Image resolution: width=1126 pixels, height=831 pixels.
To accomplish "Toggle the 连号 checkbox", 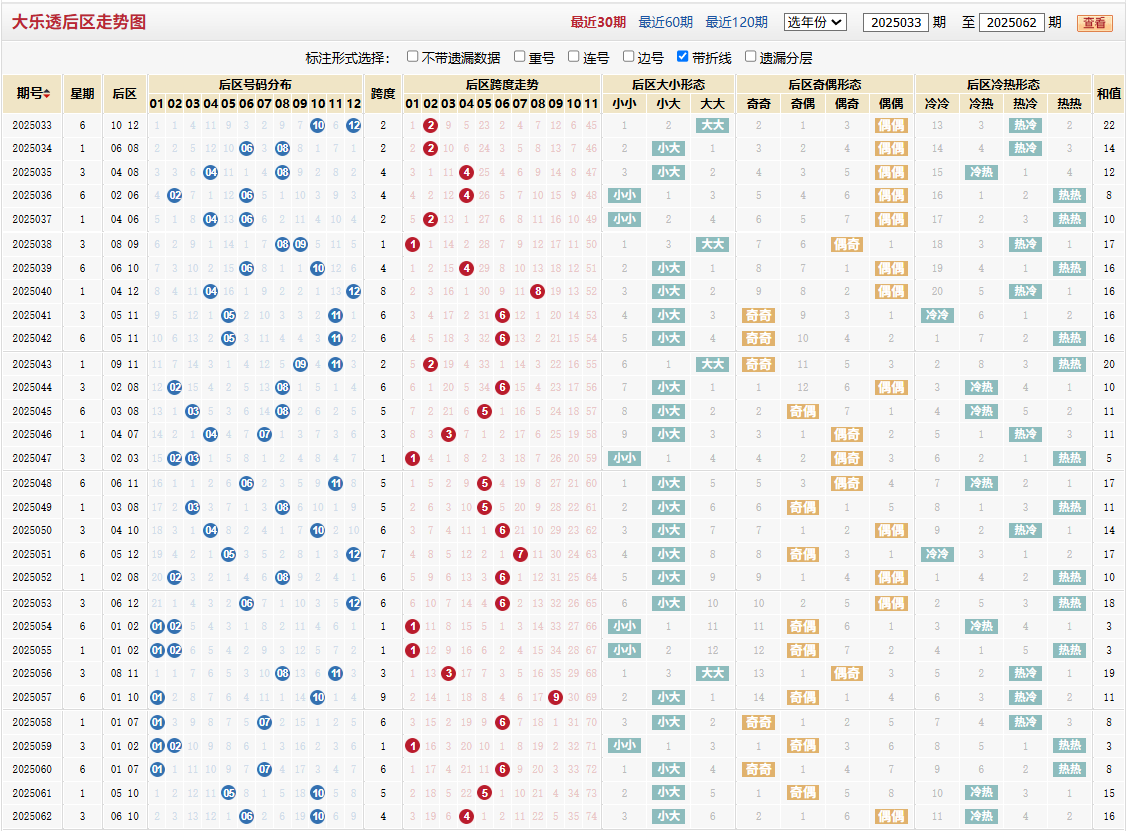I will tap(573, 56).
